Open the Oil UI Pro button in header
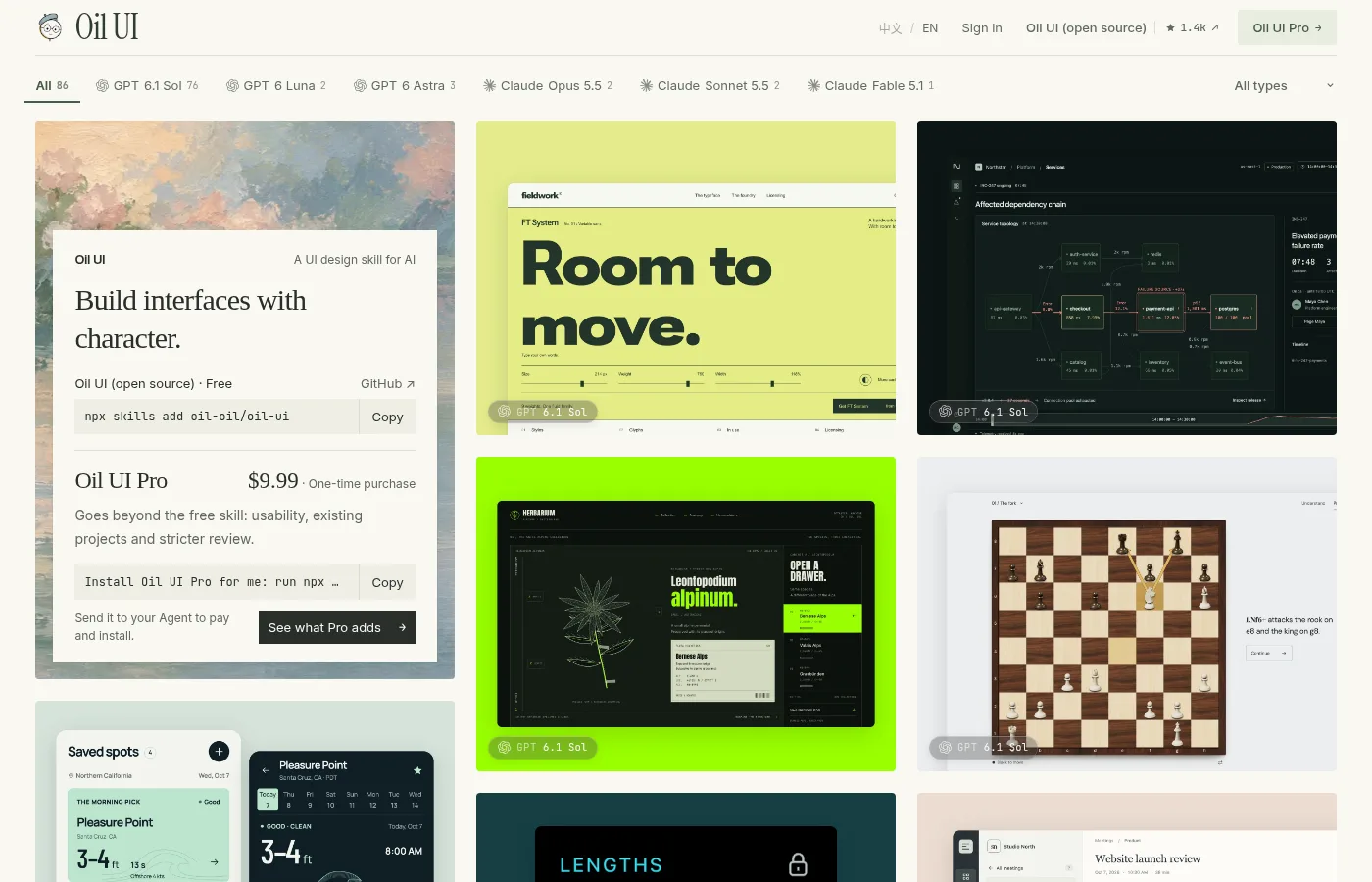The width and height of the screenshot is (1372, 882). pos(1287,27)
